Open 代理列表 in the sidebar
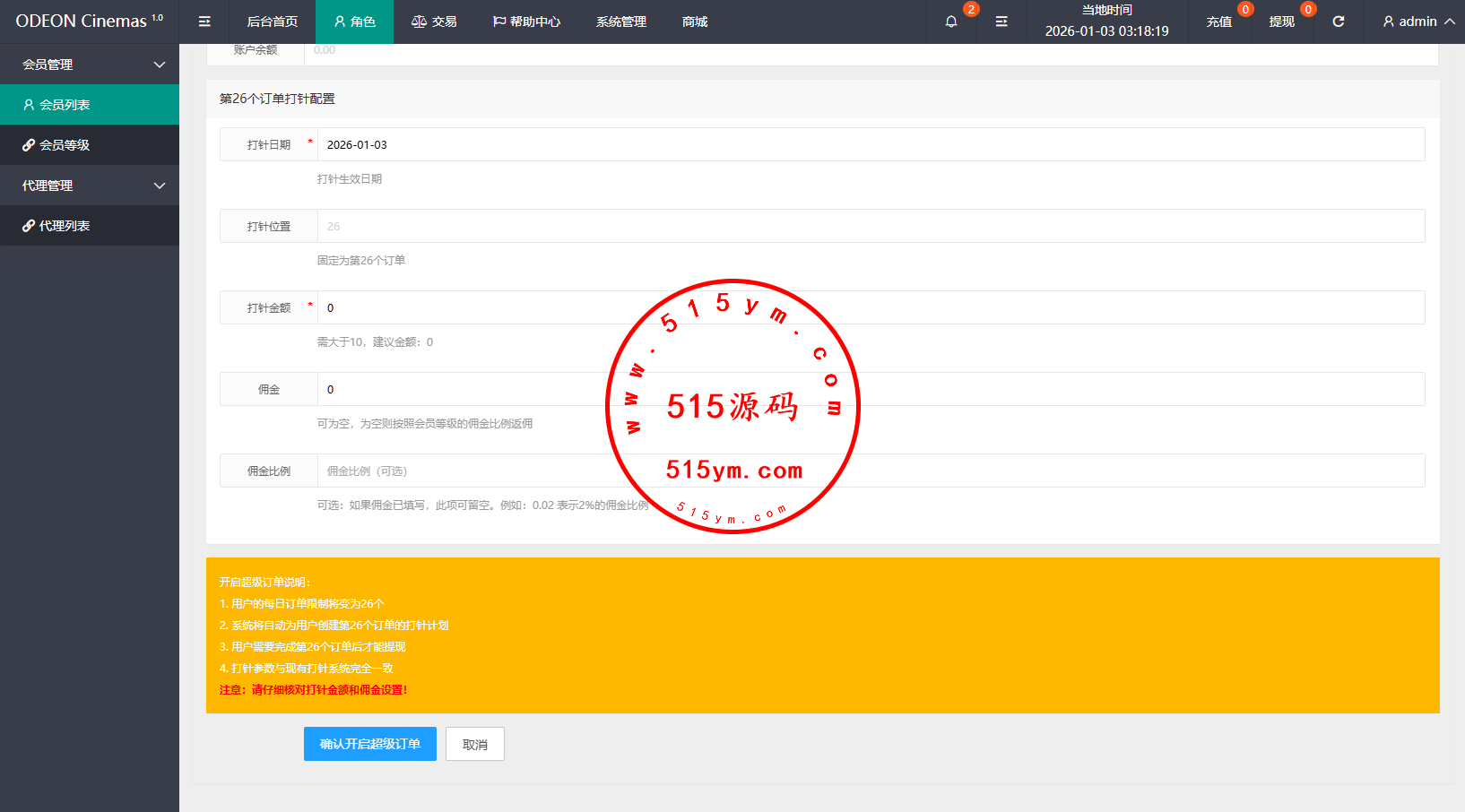The width and height of the screenshot is (1465, 812). click(65, 226)
